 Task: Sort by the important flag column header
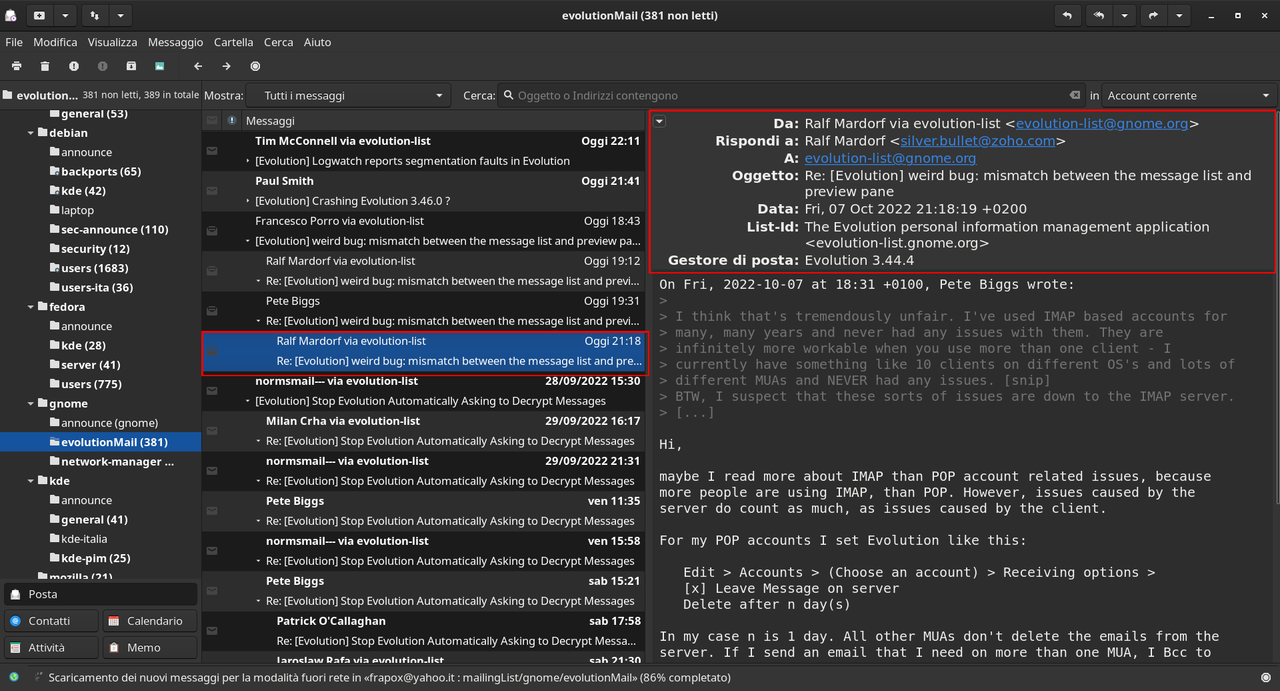click(x=232, y=120)
